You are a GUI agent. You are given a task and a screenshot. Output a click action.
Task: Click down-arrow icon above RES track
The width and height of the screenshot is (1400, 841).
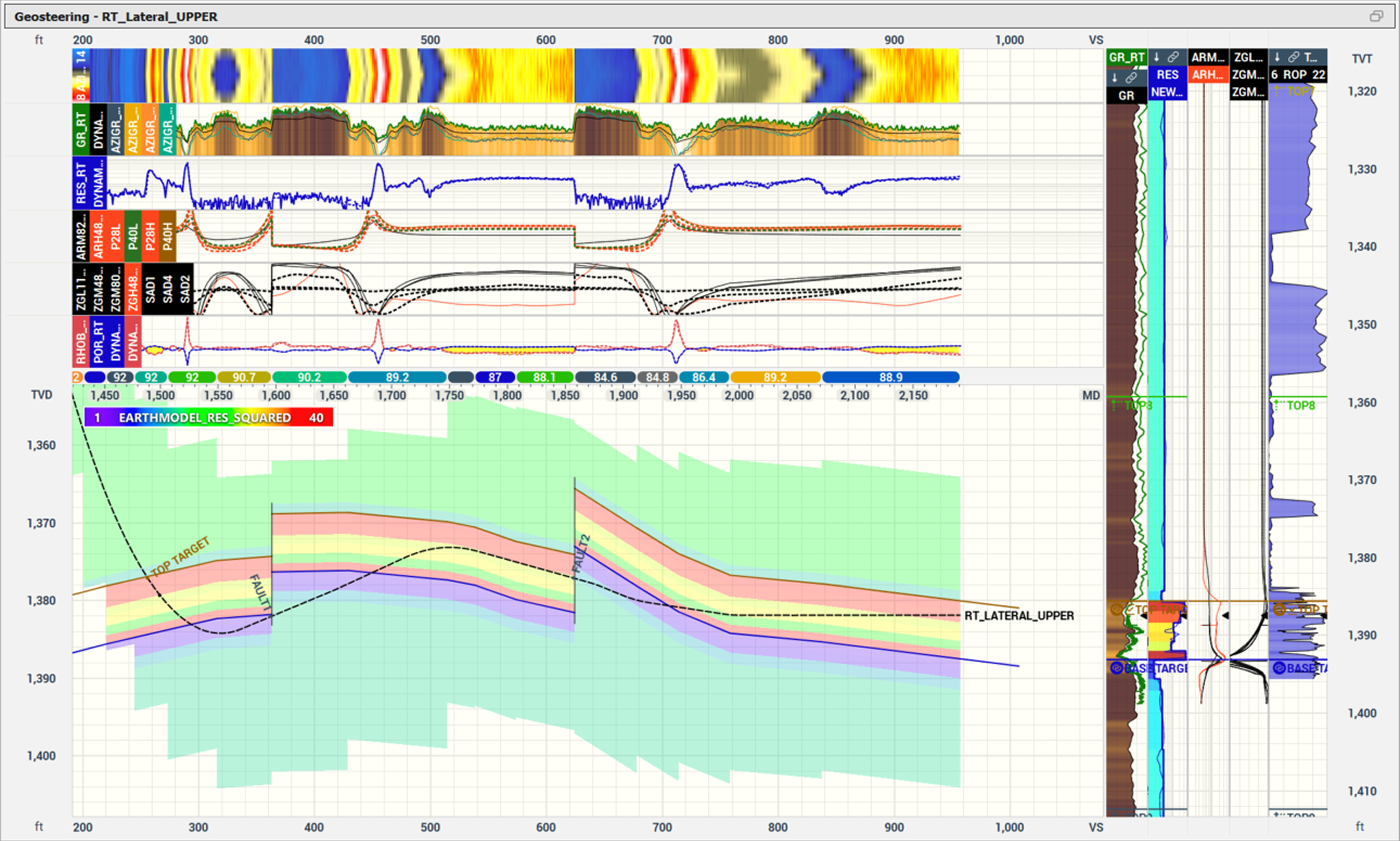tap(1157, 57)
